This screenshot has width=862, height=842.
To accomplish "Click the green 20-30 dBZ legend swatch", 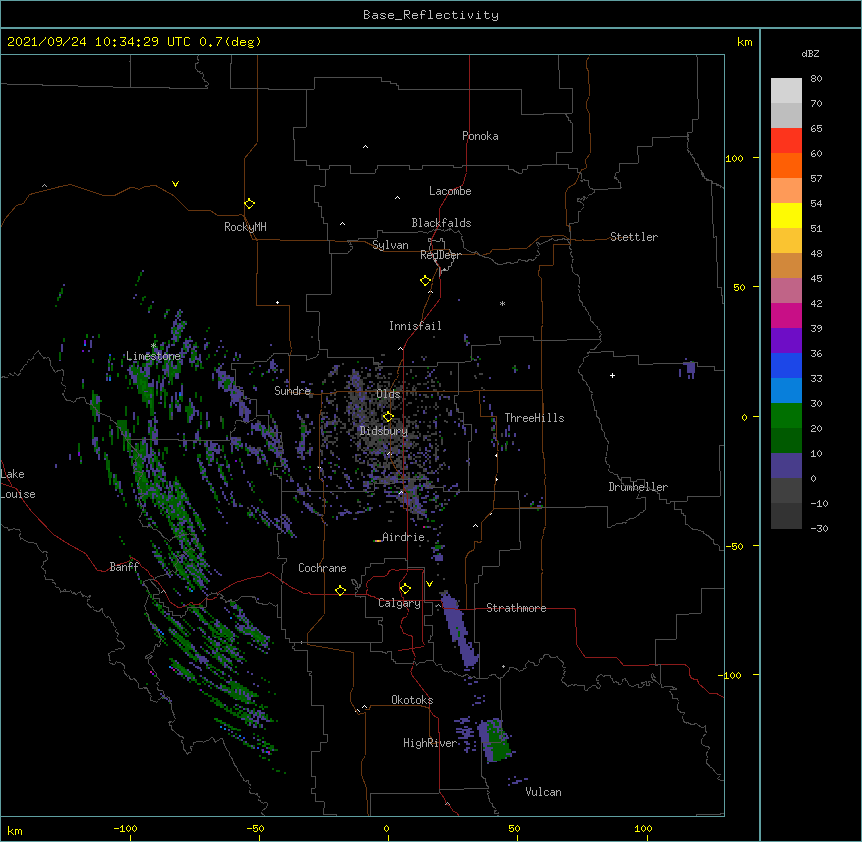I will point(786,416).
